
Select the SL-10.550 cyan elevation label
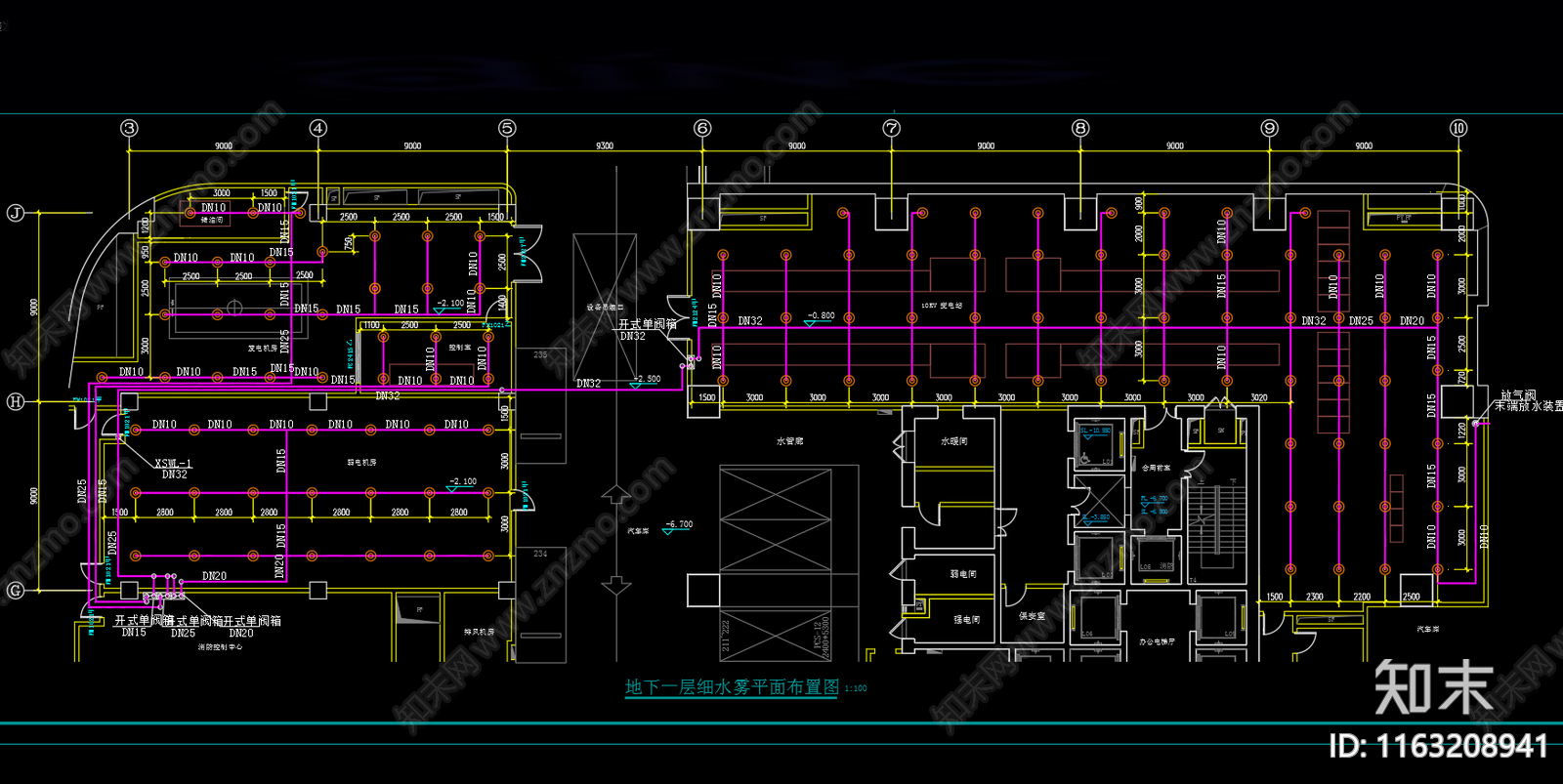tap(1094, 430)
